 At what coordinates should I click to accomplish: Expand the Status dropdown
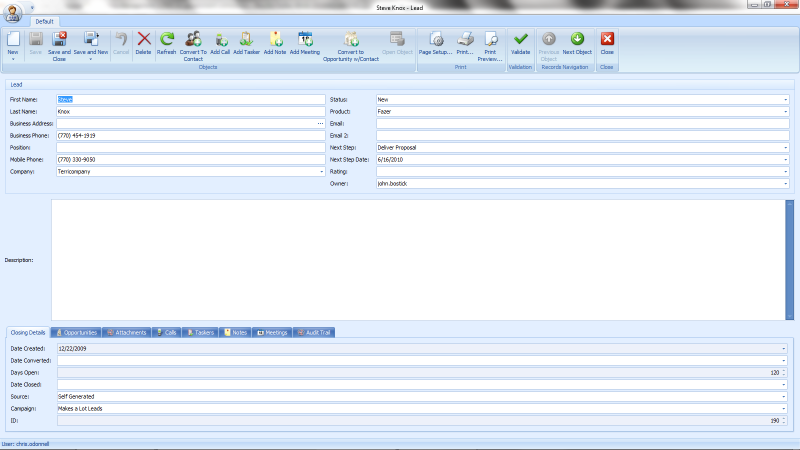[x=786, y=100]
